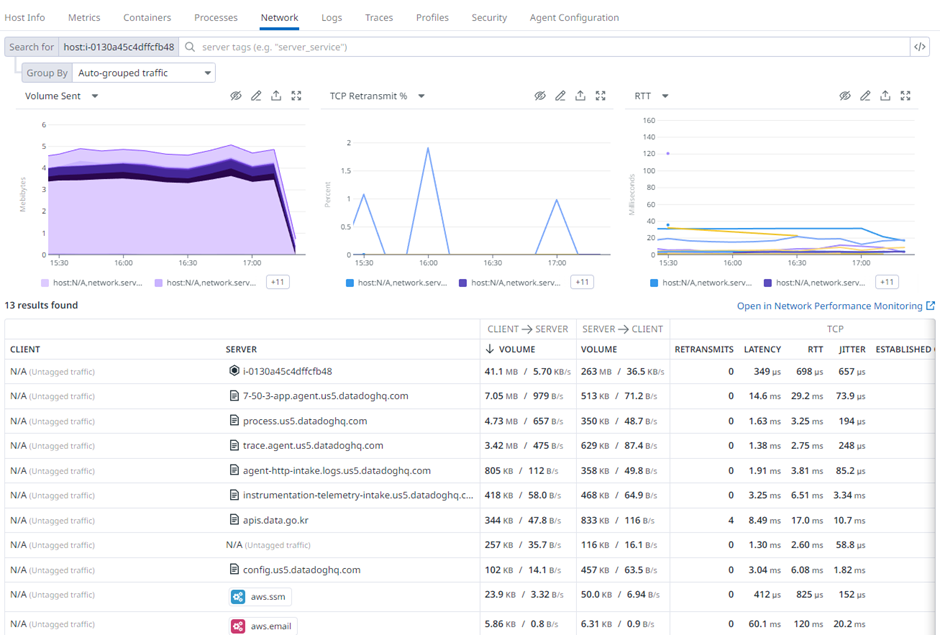This screenshot has width=940, height=635.
Task: Select the Traces tab
Action: [379, 17]
